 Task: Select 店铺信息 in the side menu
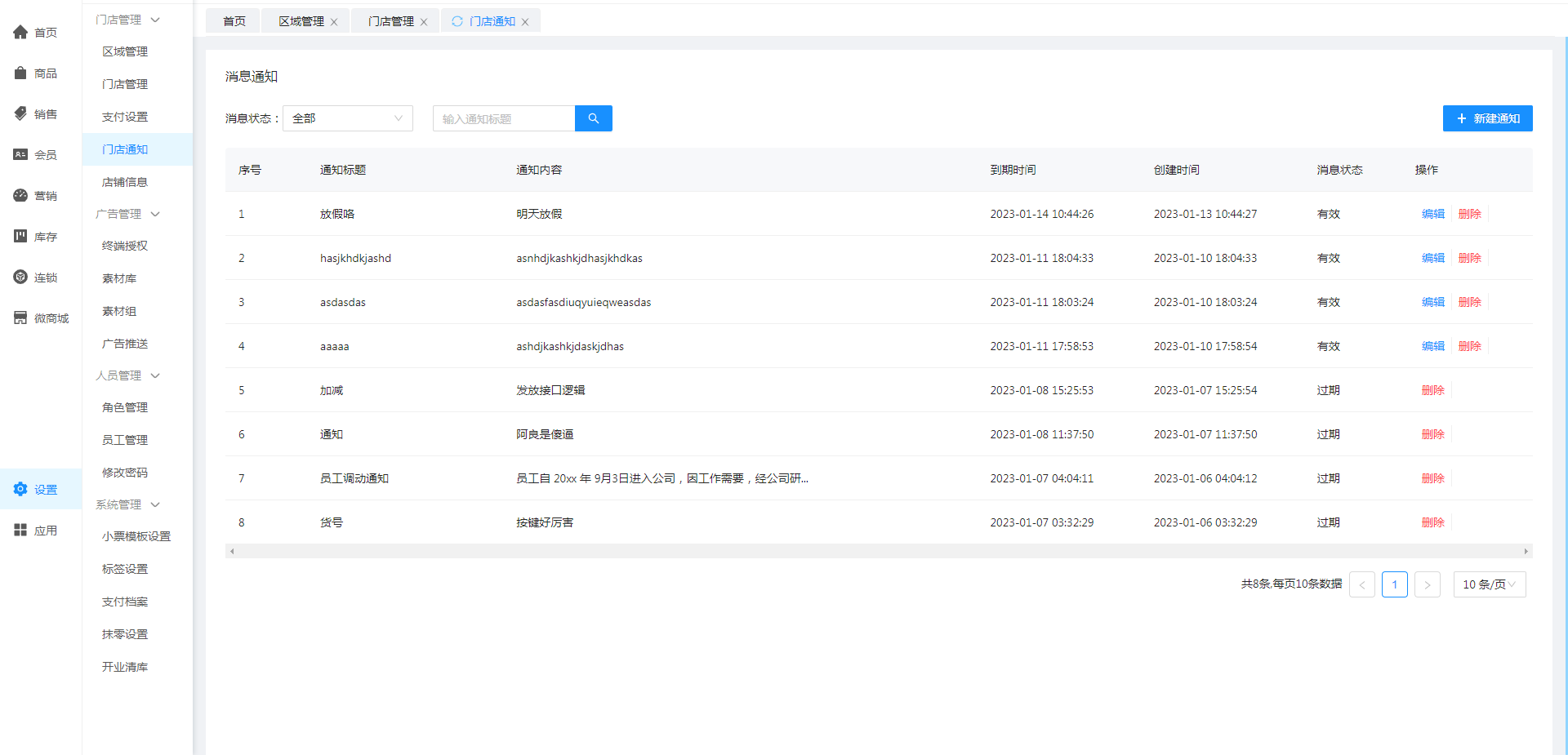click(125, 182)
